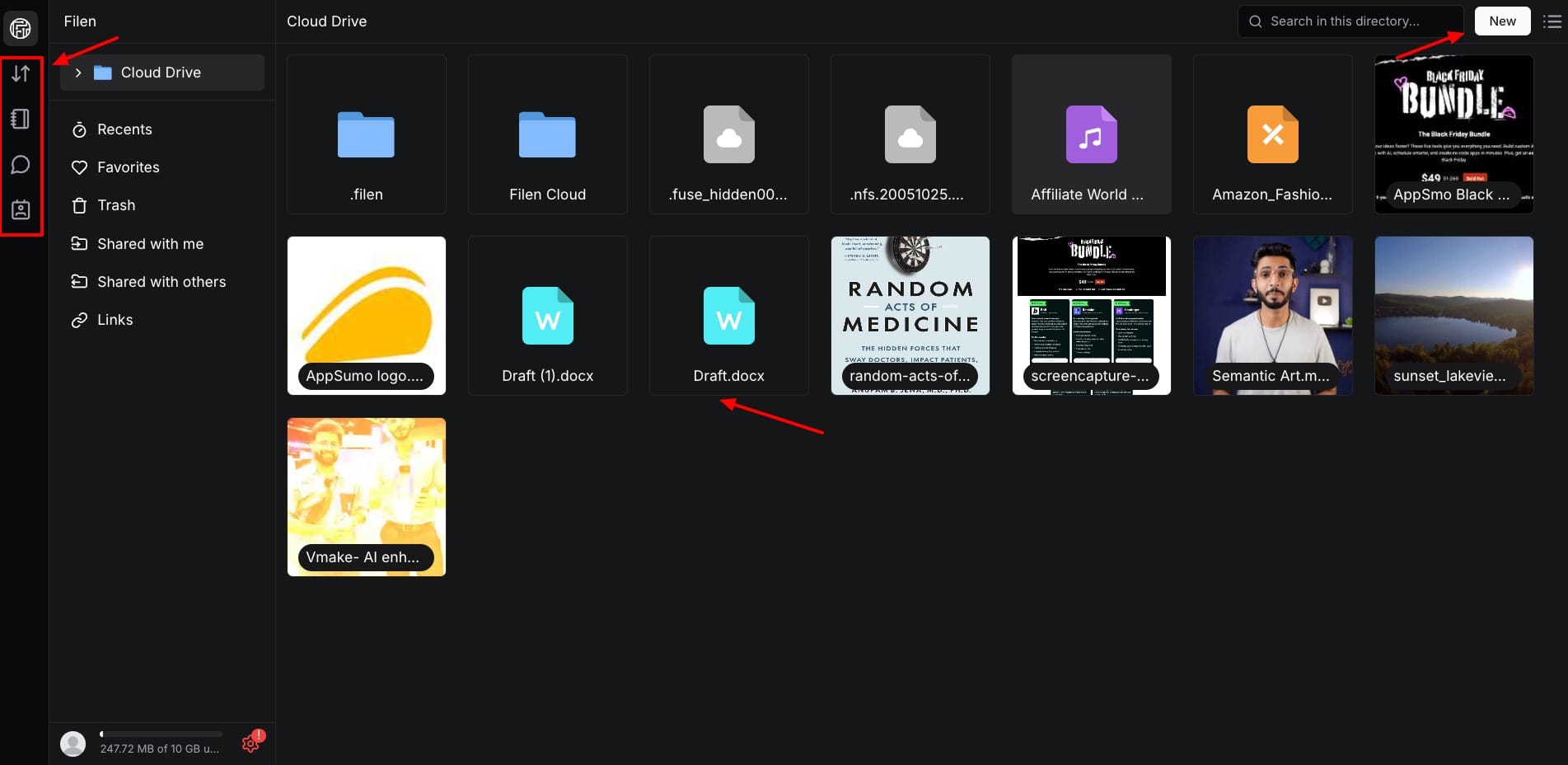The image size is (1568, 765).
Task: Open the transfers arrows icon in sidebar
Action: click(x=21, y=73)
